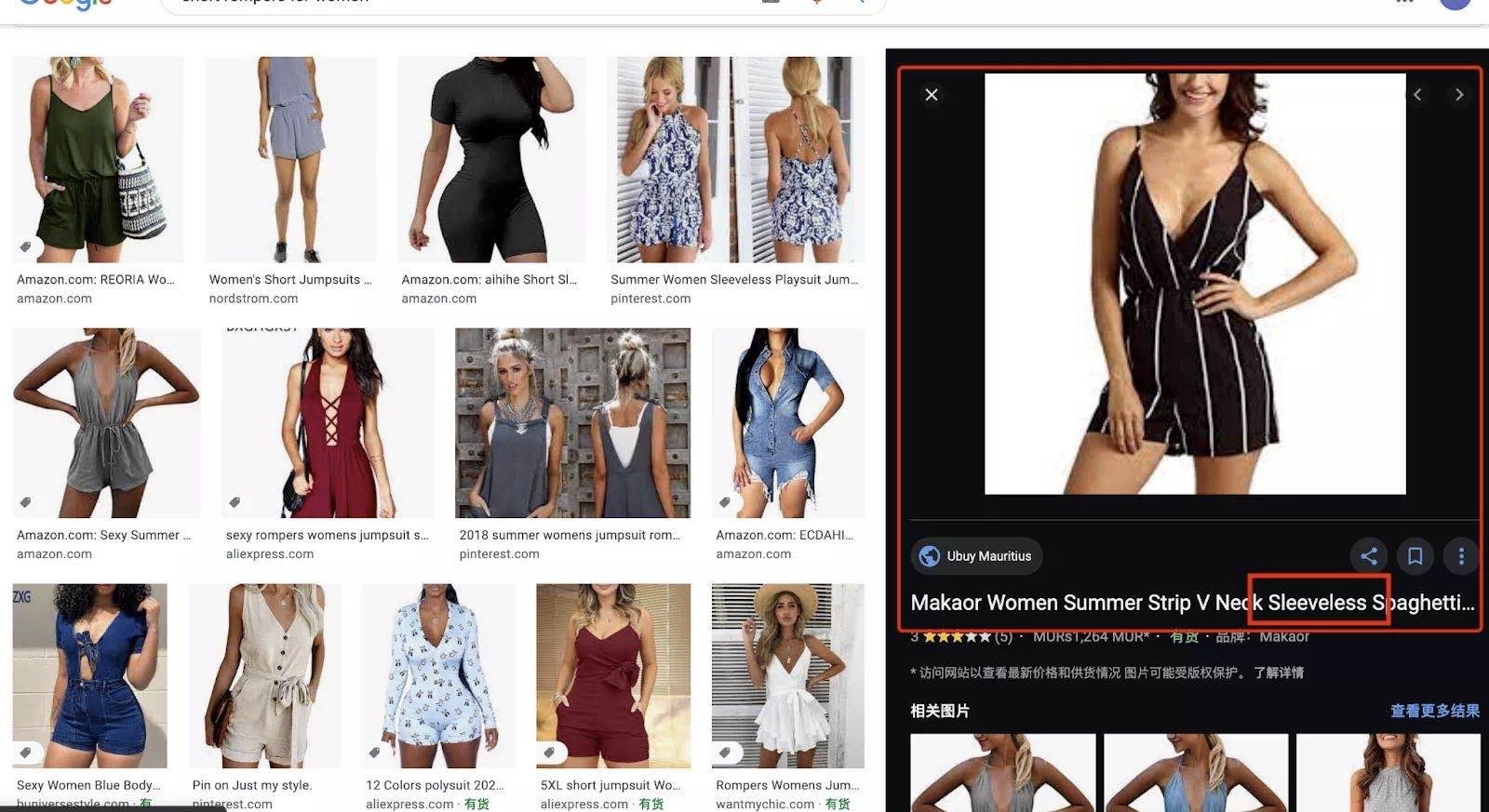1489x812 pixels.
Task: Save image with bookmark icon
Action: pyautogui.click(x=1415, y=556)
